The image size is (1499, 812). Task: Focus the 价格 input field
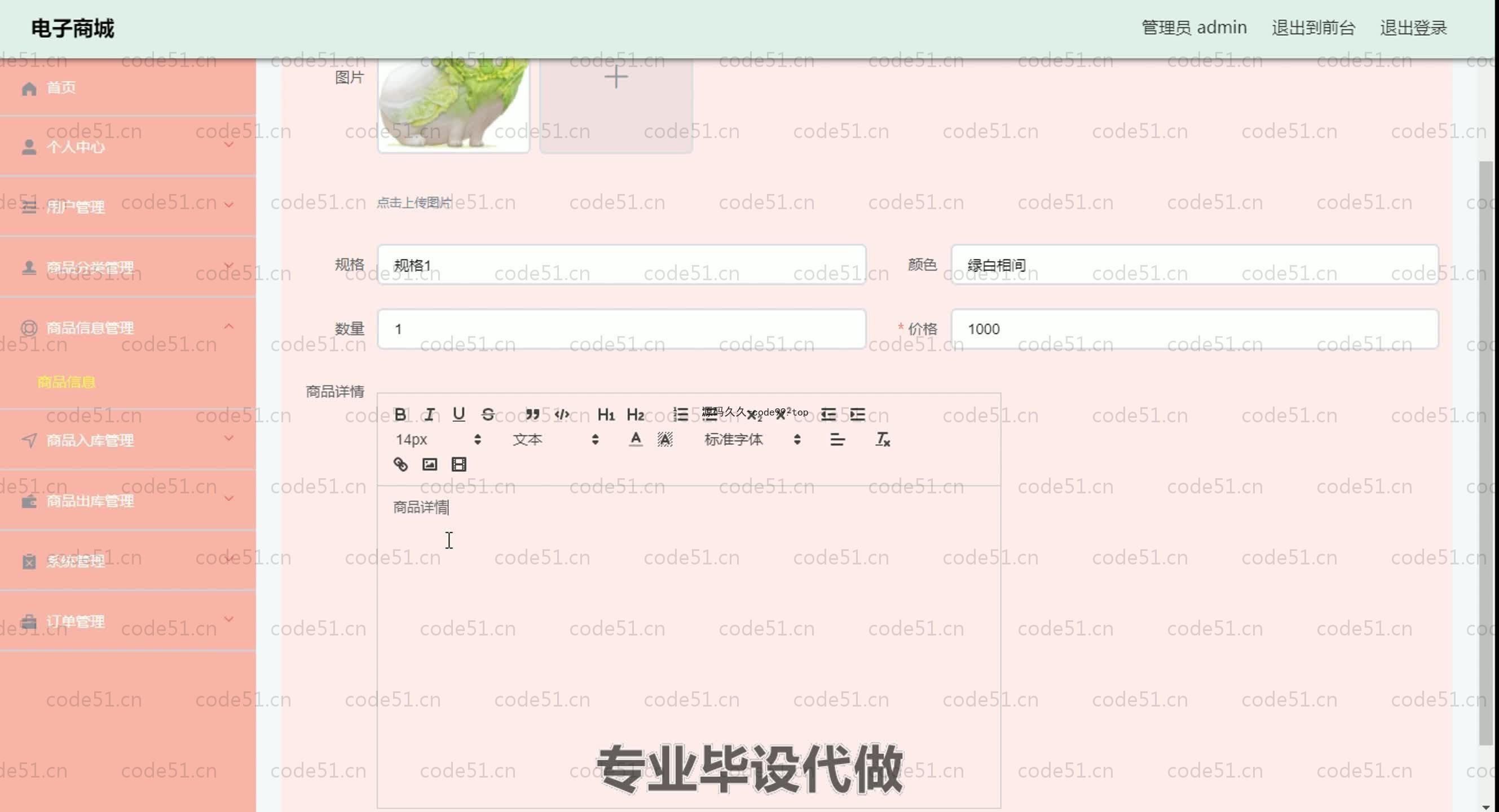[1194, 329]
